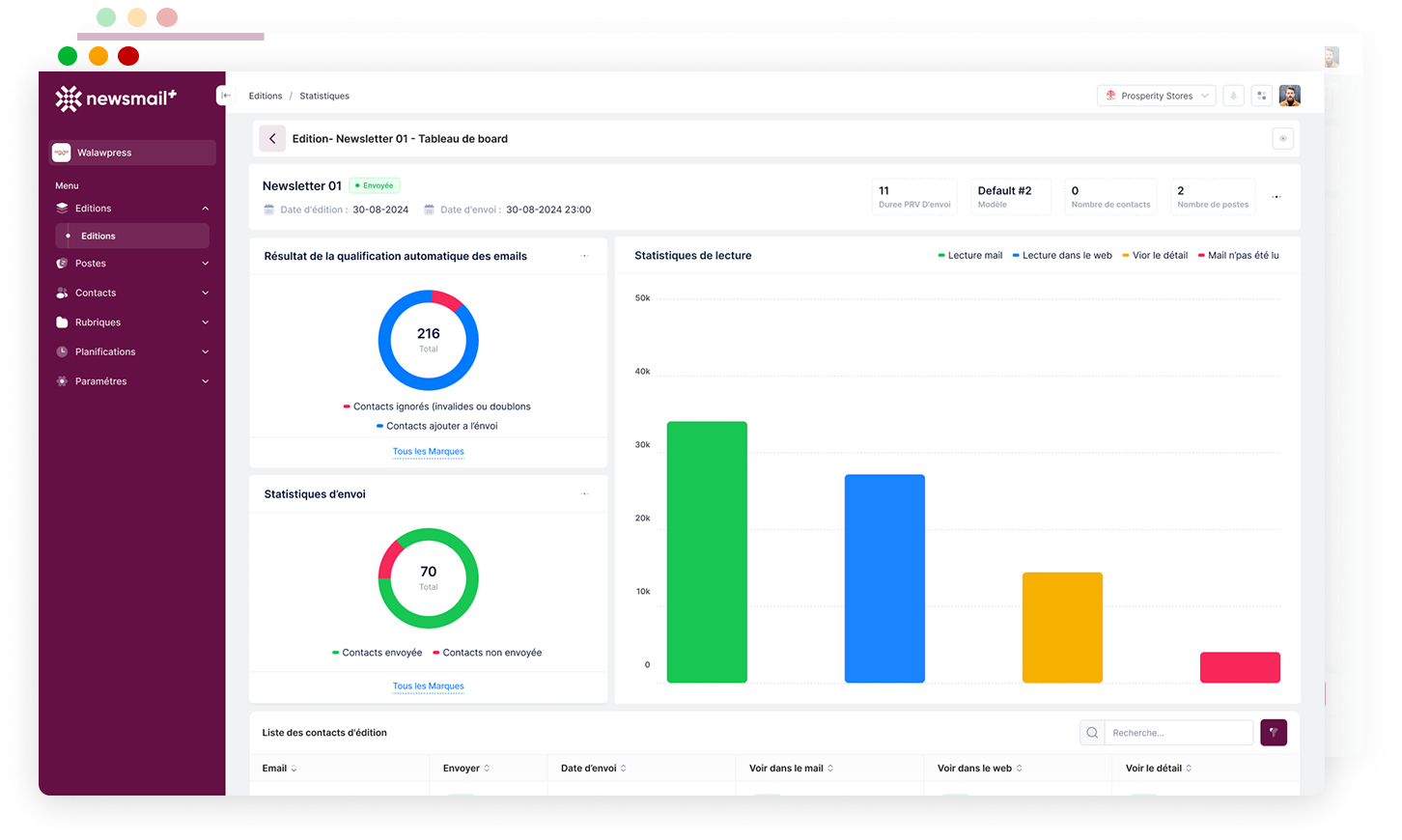Open the Prosperity Stores dropdown
This screenshot has height=840, width=1402.
click(1156, 96)
